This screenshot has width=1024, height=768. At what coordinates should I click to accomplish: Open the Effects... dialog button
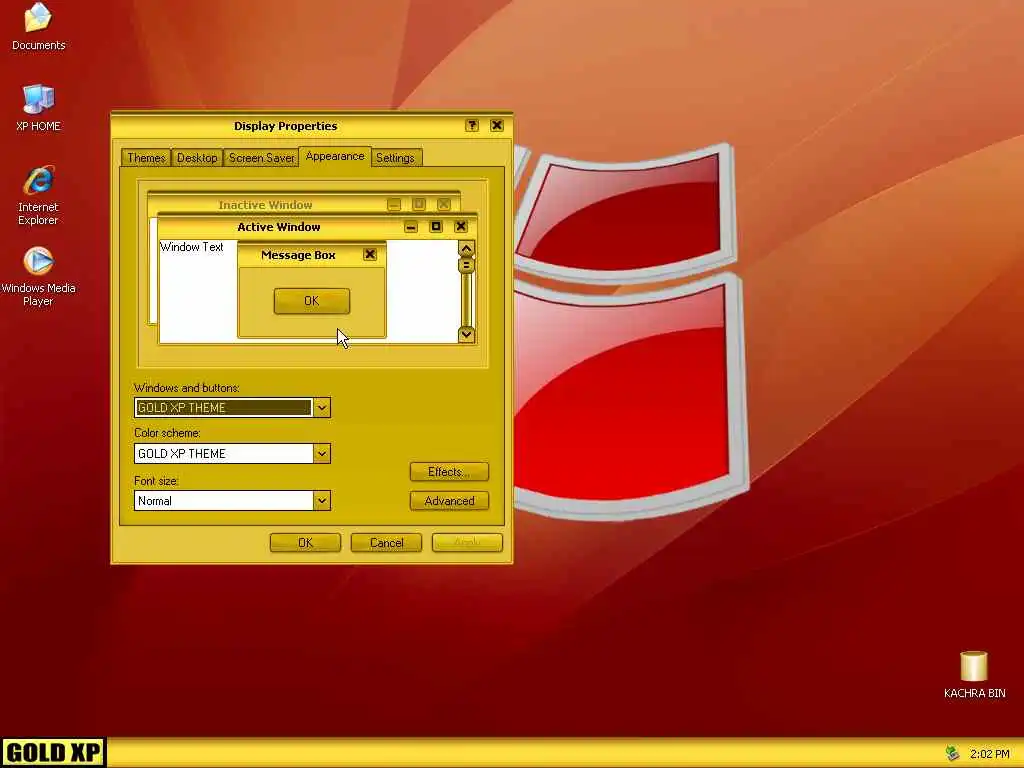(x=449, y=472)
